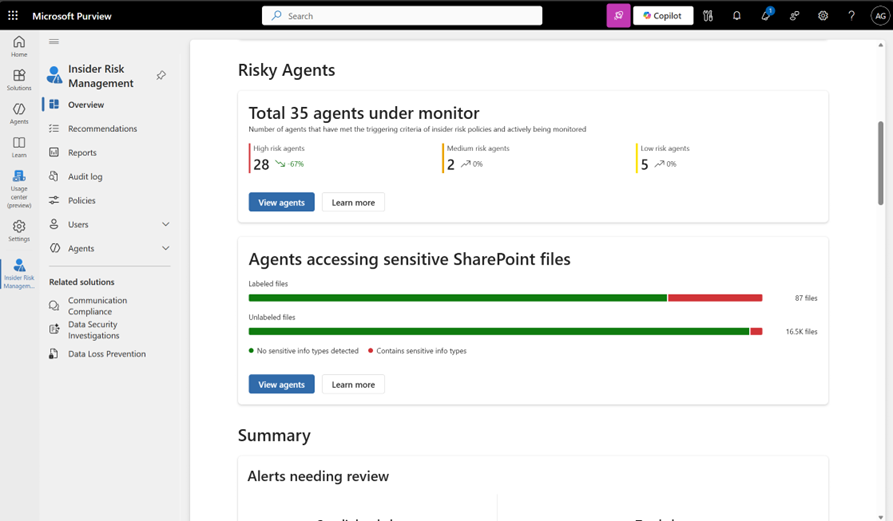
Task: Click 'Contains sensitive info types' legend
Action: (x=417, y=351)
